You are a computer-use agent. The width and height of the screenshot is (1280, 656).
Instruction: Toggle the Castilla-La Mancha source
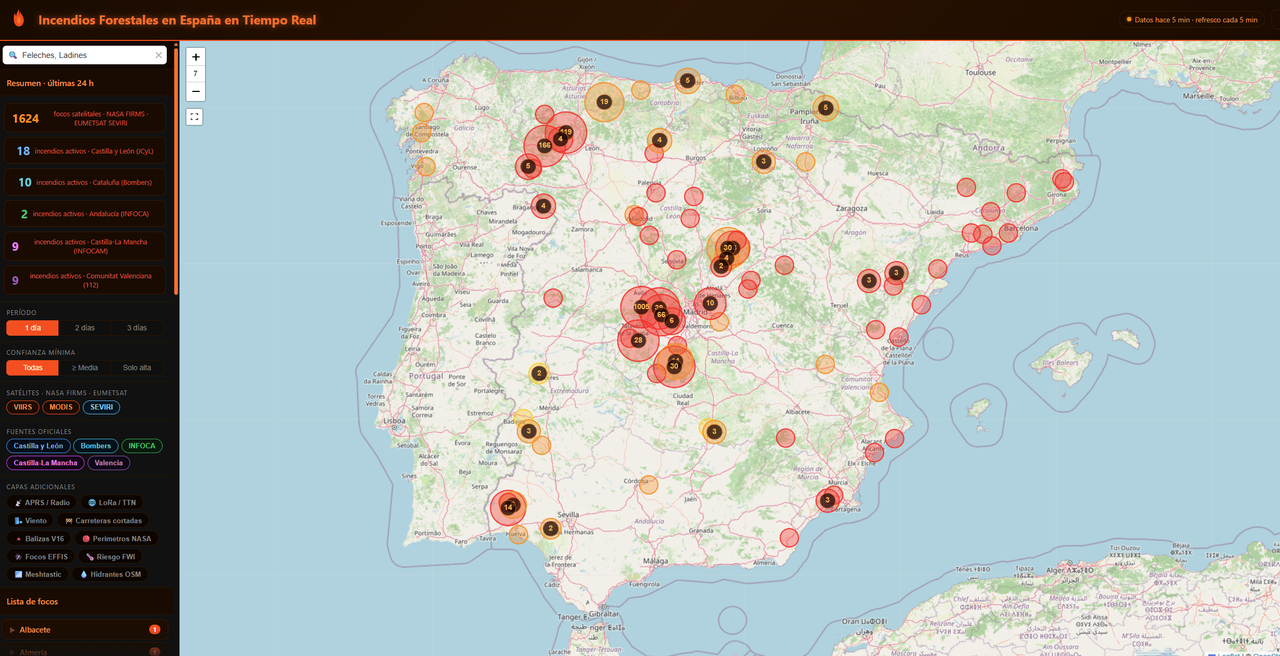click(45, 463)
